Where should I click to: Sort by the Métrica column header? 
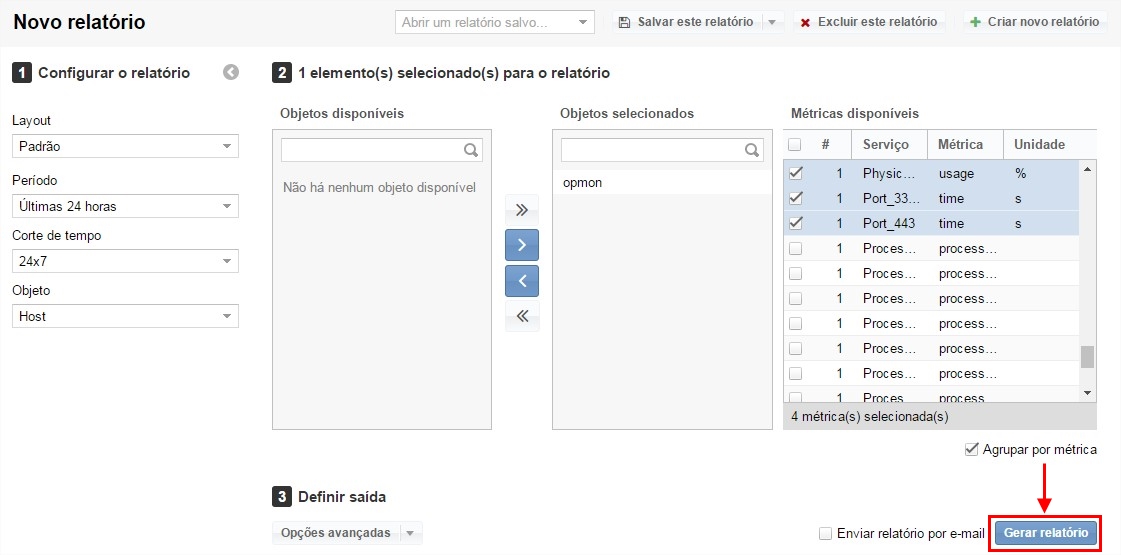pos(963,144)
